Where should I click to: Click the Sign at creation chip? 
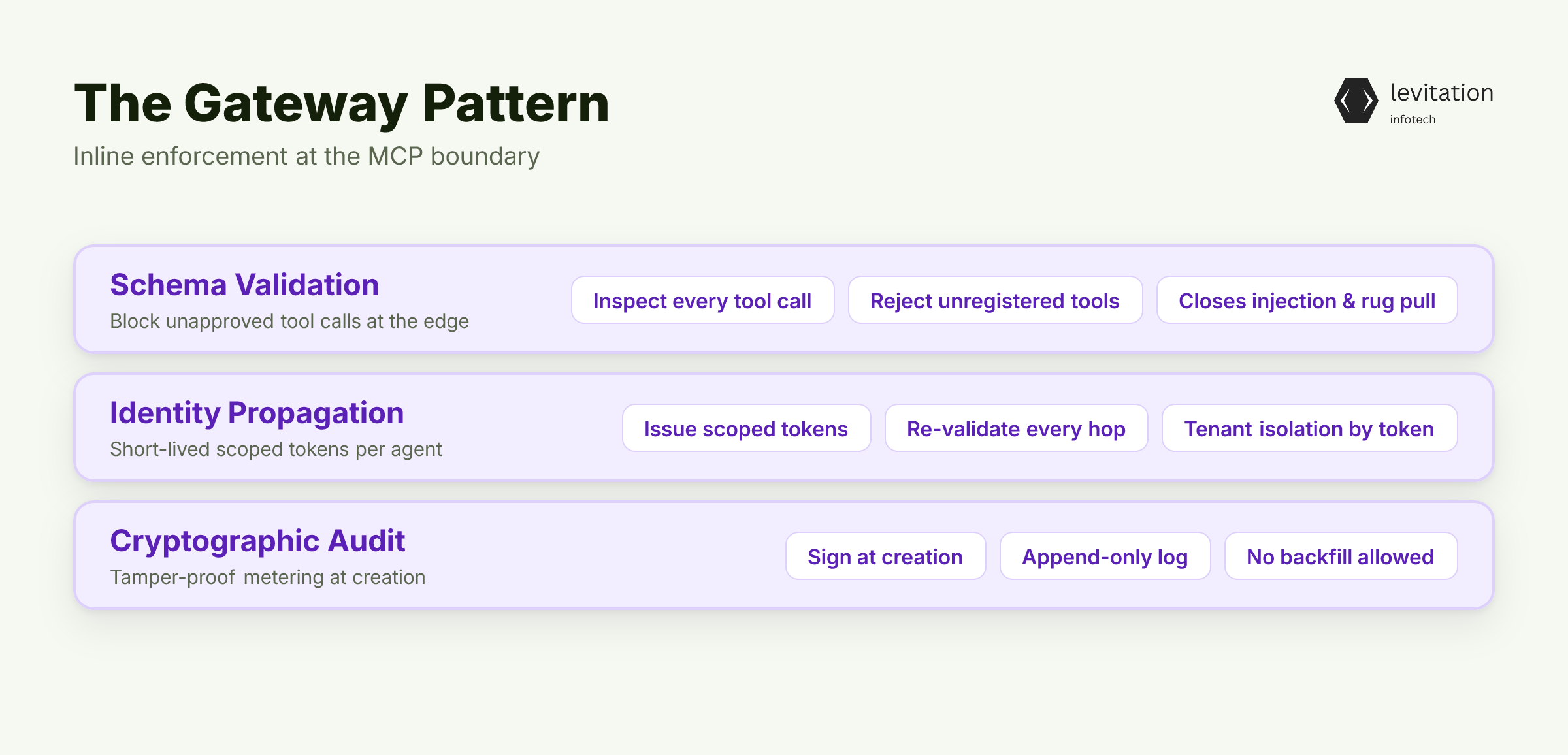coord(885,556)
